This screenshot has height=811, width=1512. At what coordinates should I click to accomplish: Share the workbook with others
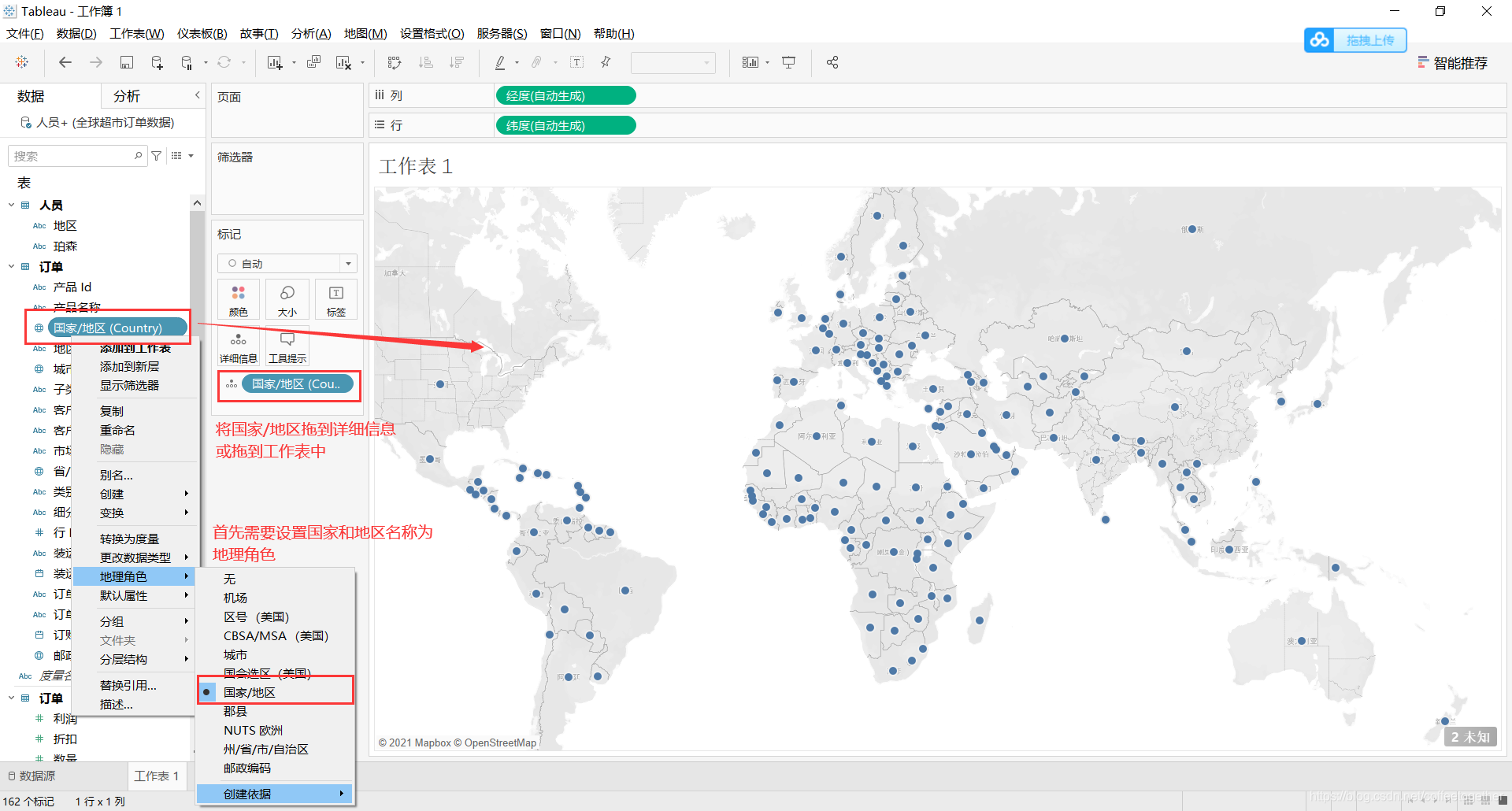832,62
